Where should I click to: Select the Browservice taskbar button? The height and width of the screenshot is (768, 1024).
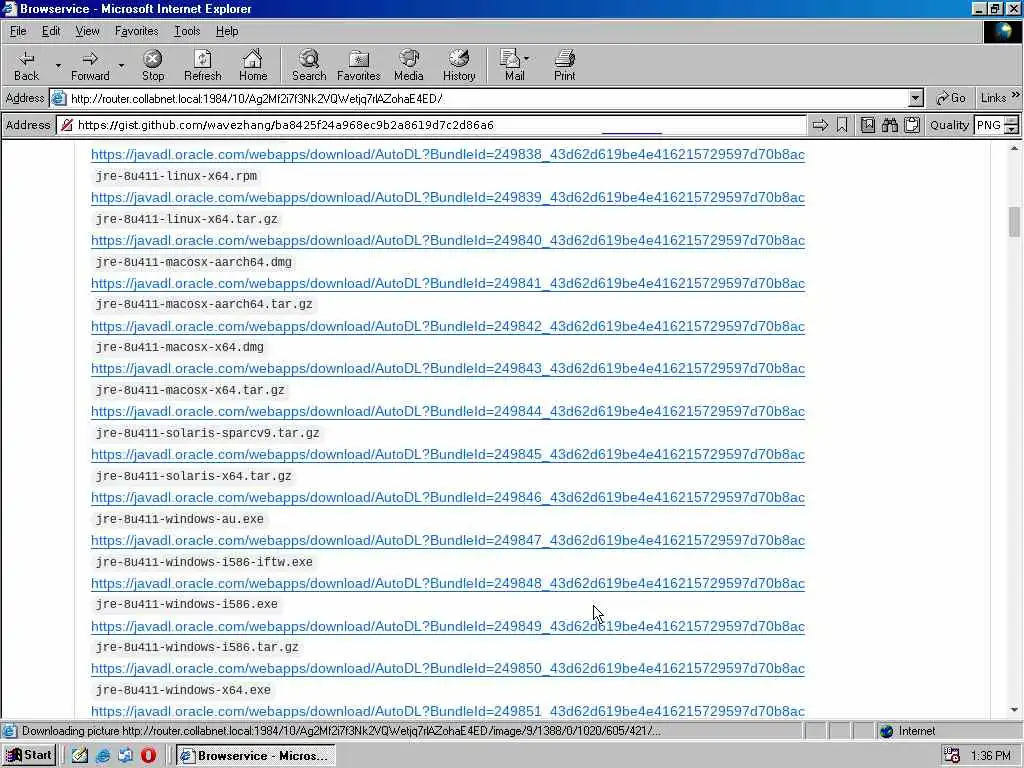coord(256,756)
